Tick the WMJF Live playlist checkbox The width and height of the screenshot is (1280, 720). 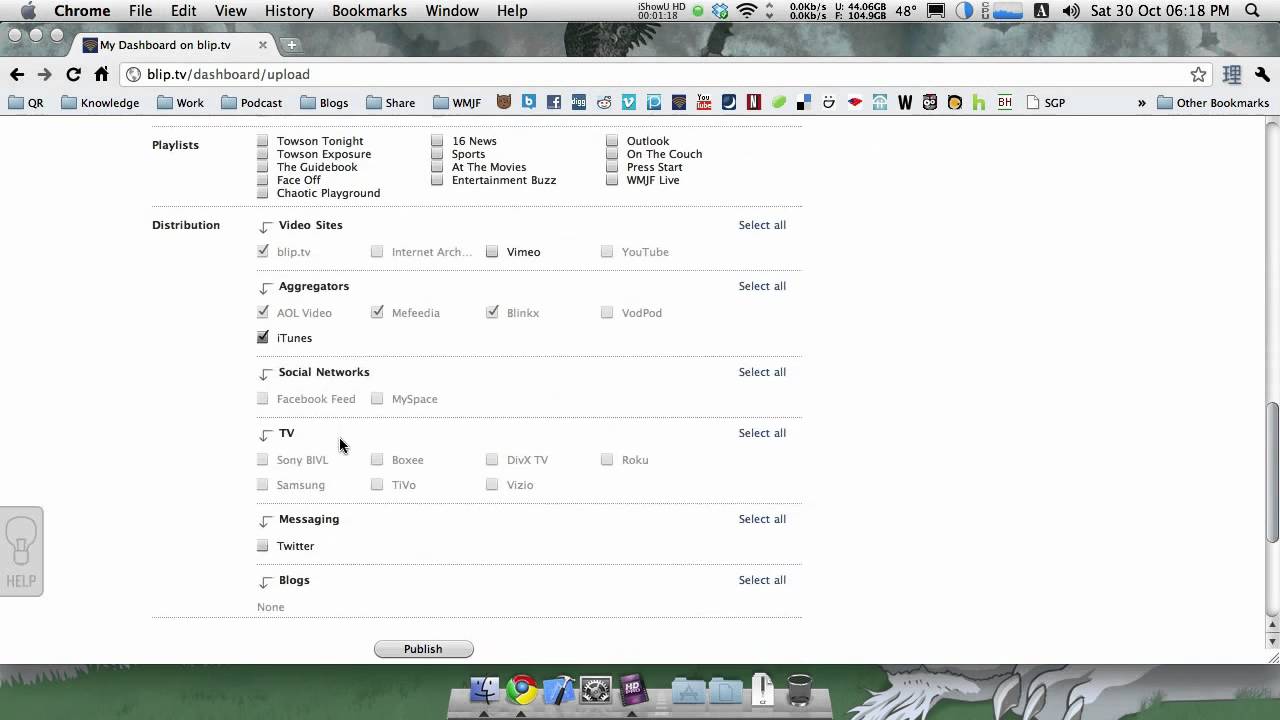click(x=612, y=180)
